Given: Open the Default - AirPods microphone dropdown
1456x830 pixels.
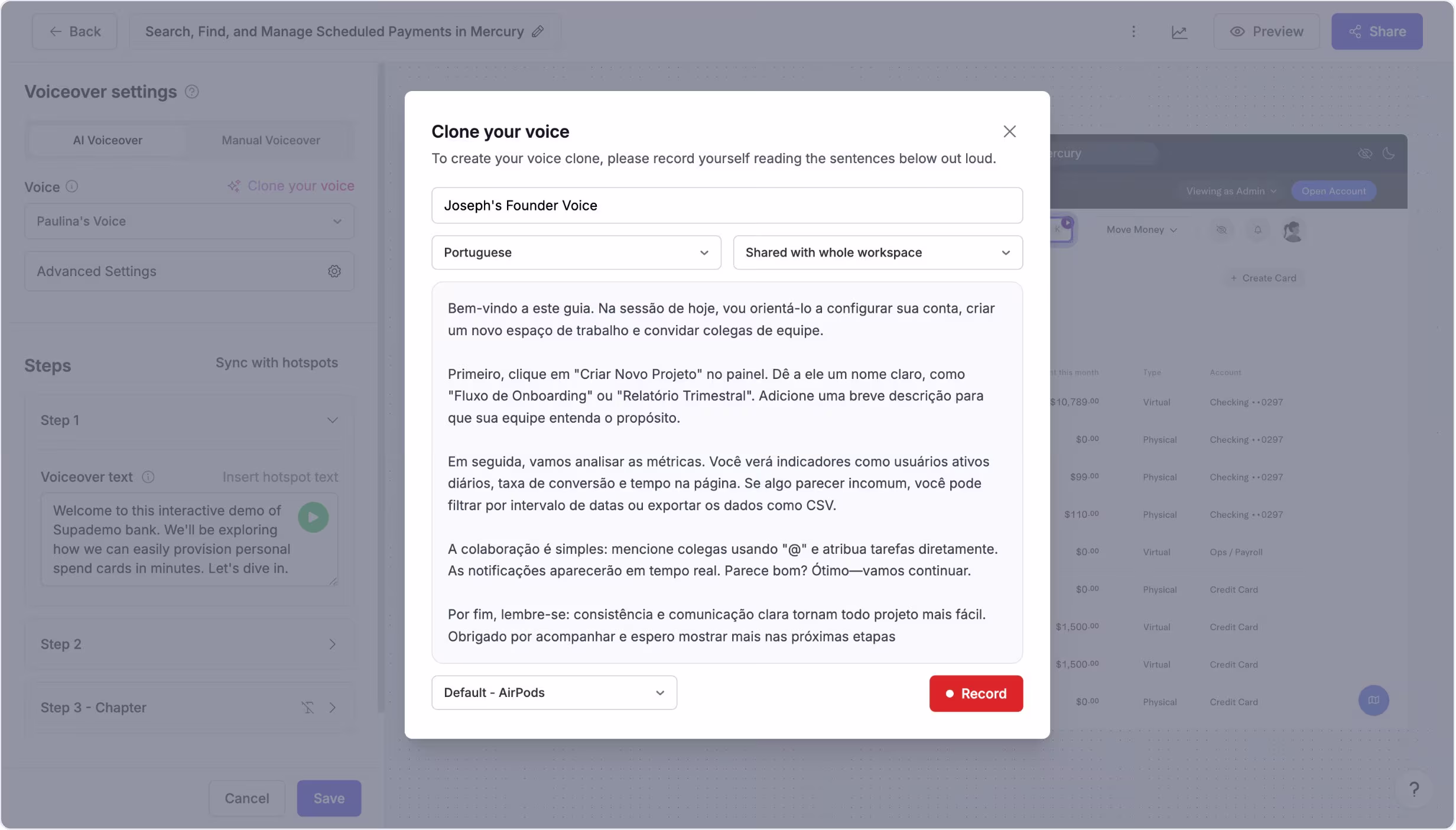Looking at the screenshot, I should coord(554,692).
